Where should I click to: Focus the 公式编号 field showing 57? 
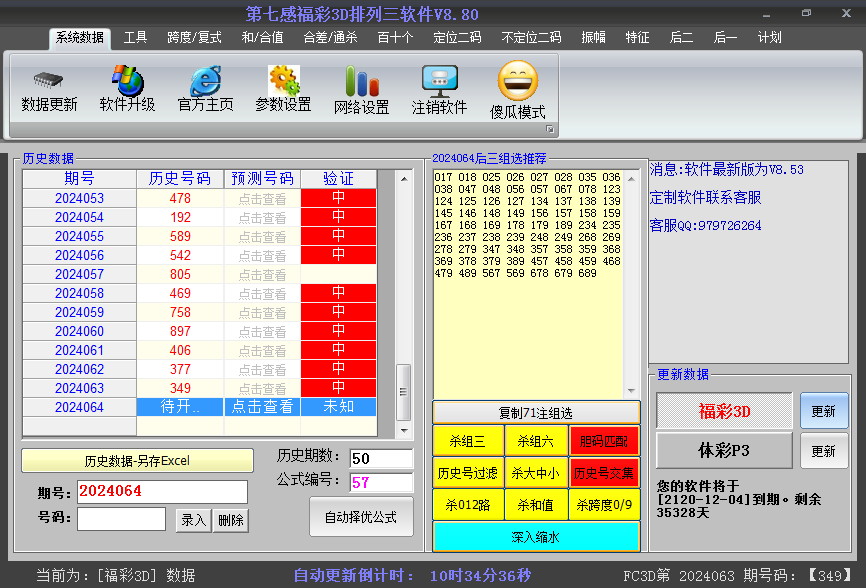[381, 483]
